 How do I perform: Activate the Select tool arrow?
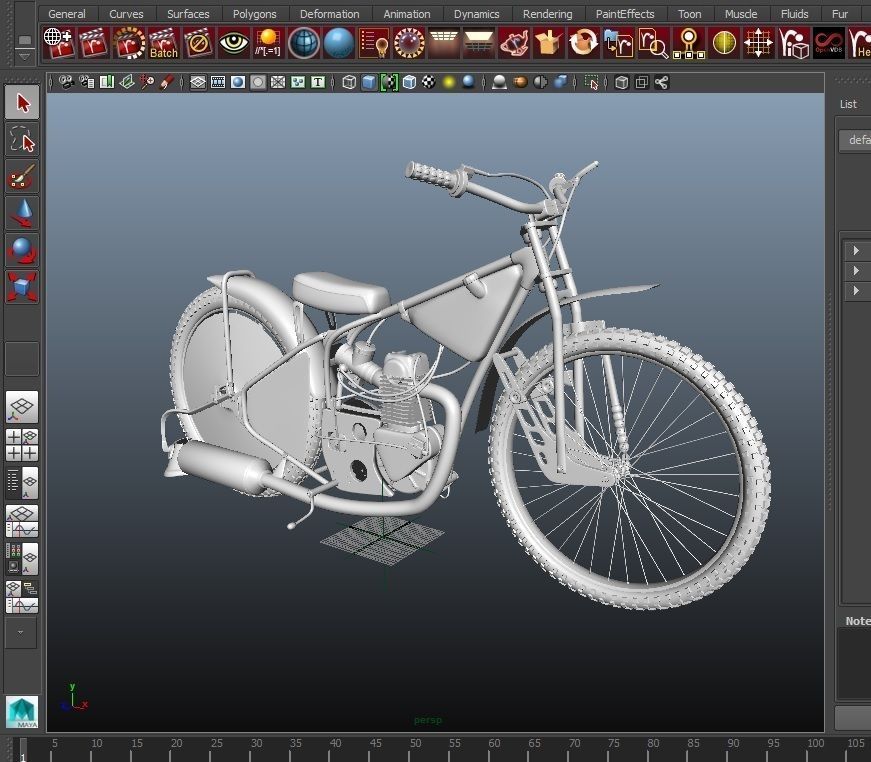click(x=22, y=103)
